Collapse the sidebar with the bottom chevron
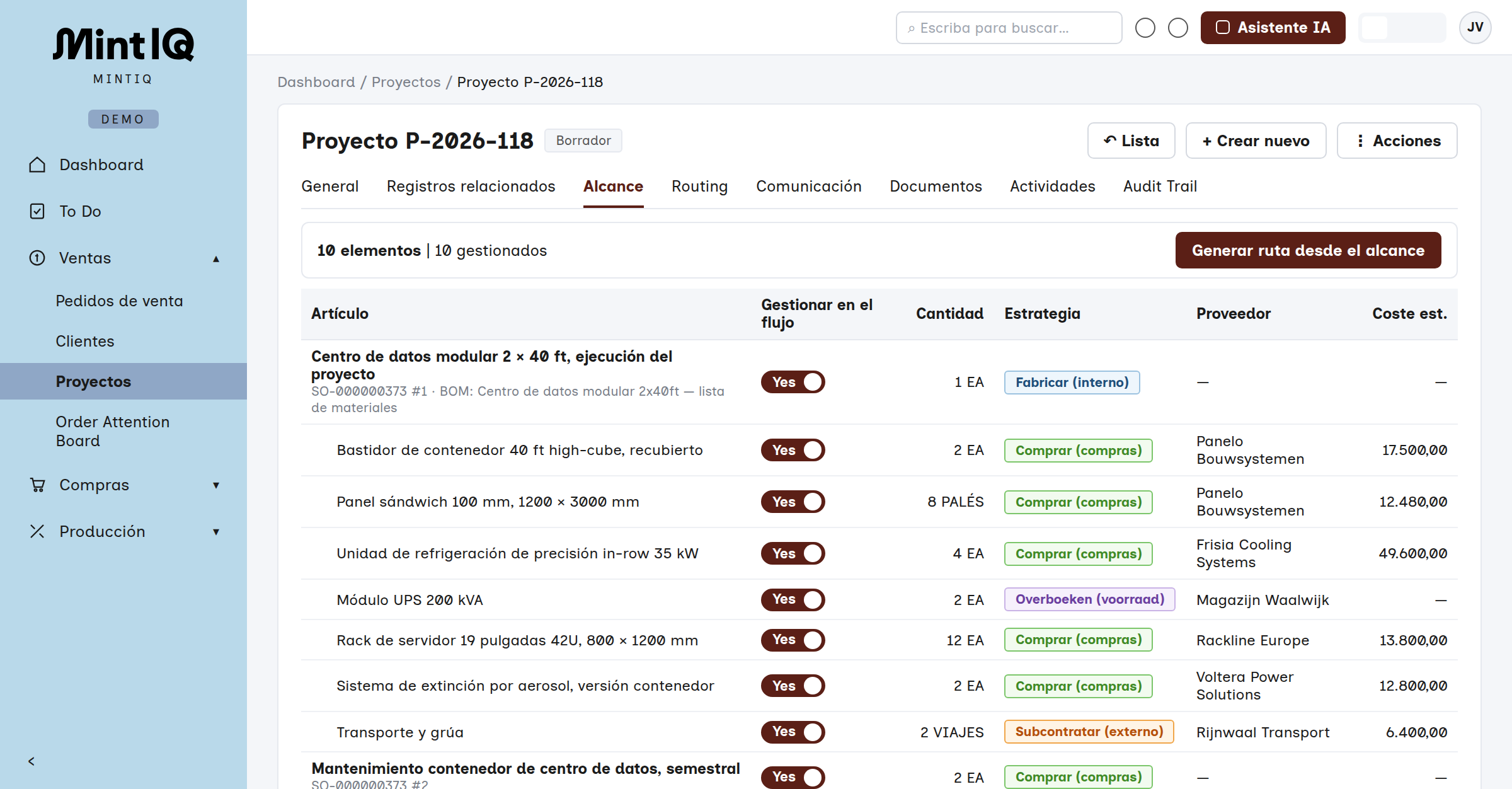The image size is (1512, 789). point(31,761)
